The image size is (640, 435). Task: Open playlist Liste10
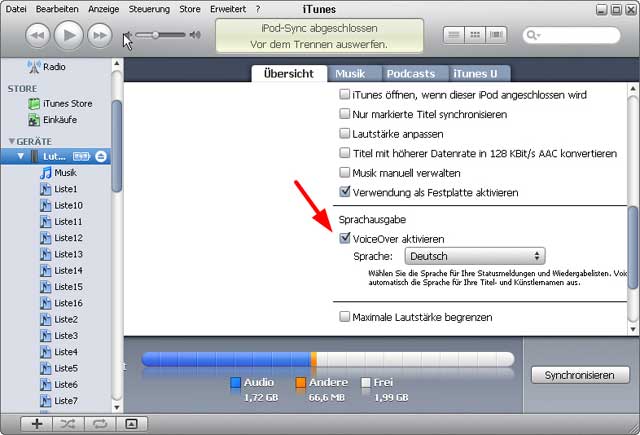(x=61, y=205)
